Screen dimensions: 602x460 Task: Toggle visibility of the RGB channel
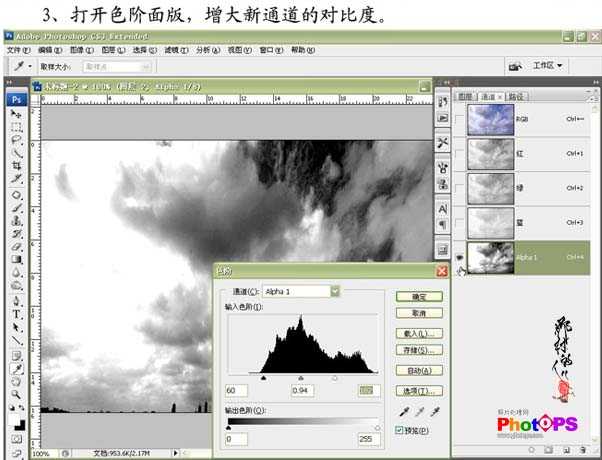click(x=460, y=120)
